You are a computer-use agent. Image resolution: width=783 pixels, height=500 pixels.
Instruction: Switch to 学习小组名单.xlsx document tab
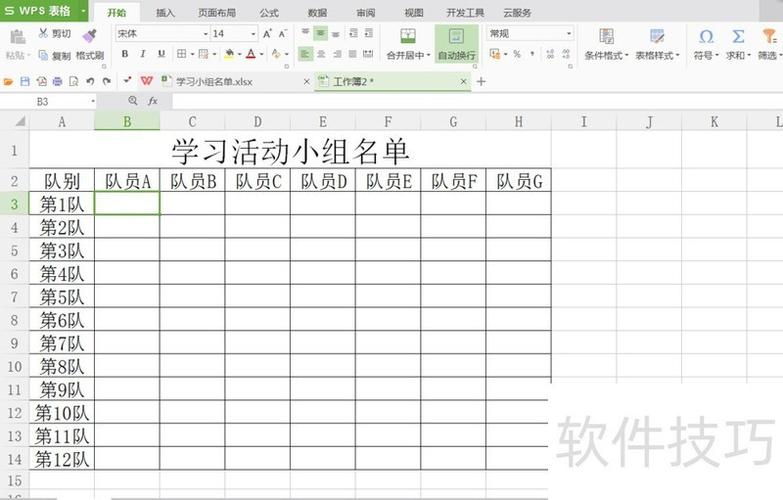pos(214,81)
